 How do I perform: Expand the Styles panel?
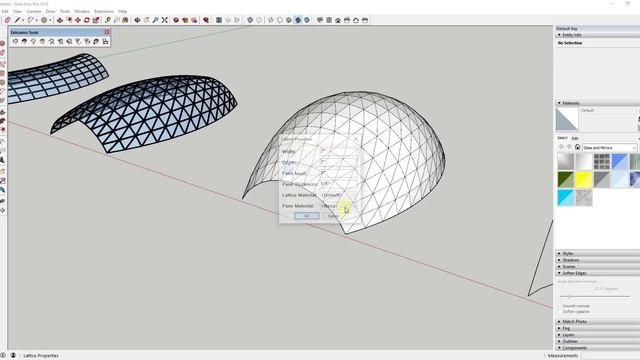tap(559, 253)
